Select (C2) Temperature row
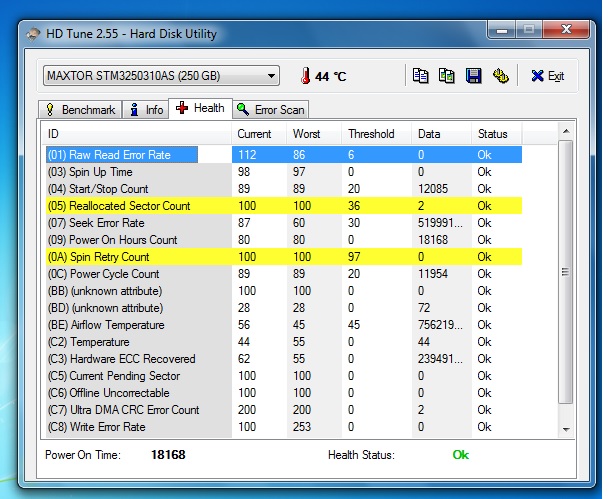Image resolution: width=614 pixels, height=499 pixels. (284, 342)
